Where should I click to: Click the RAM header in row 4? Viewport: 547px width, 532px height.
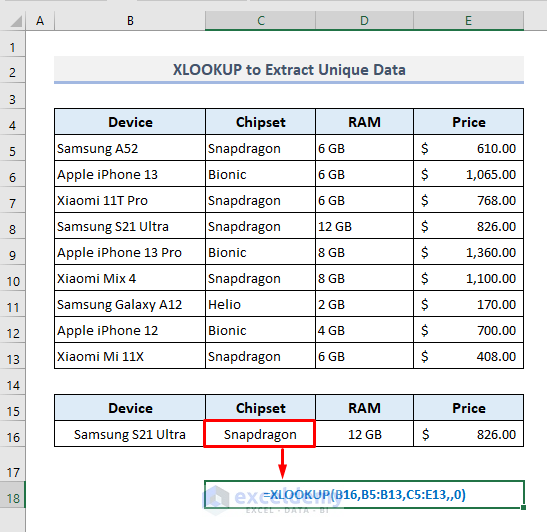364,122
